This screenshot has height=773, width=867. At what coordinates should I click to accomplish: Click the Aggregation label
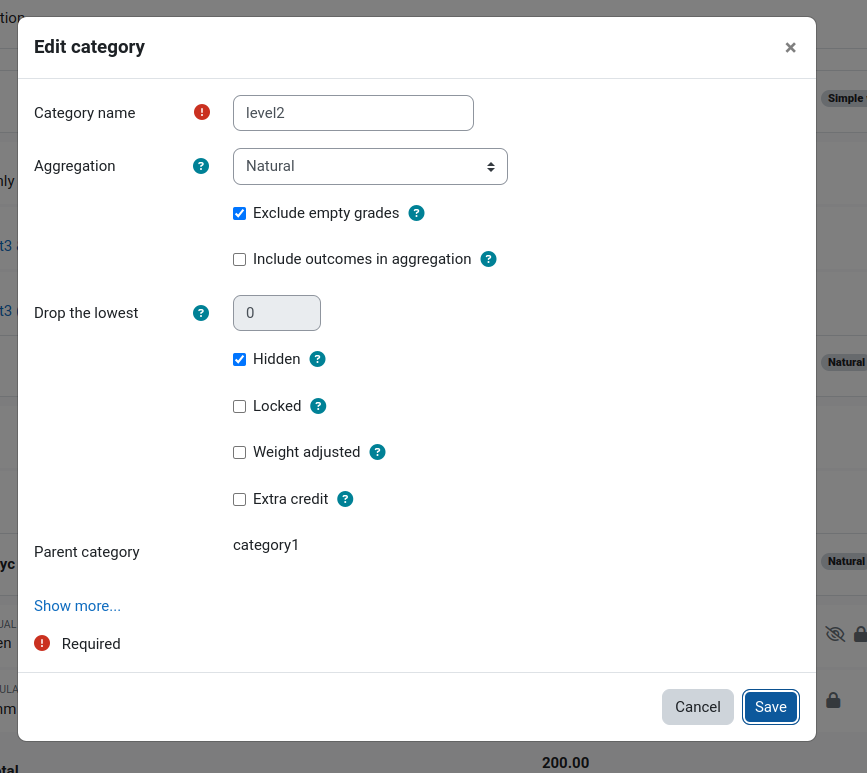point(75,166)
